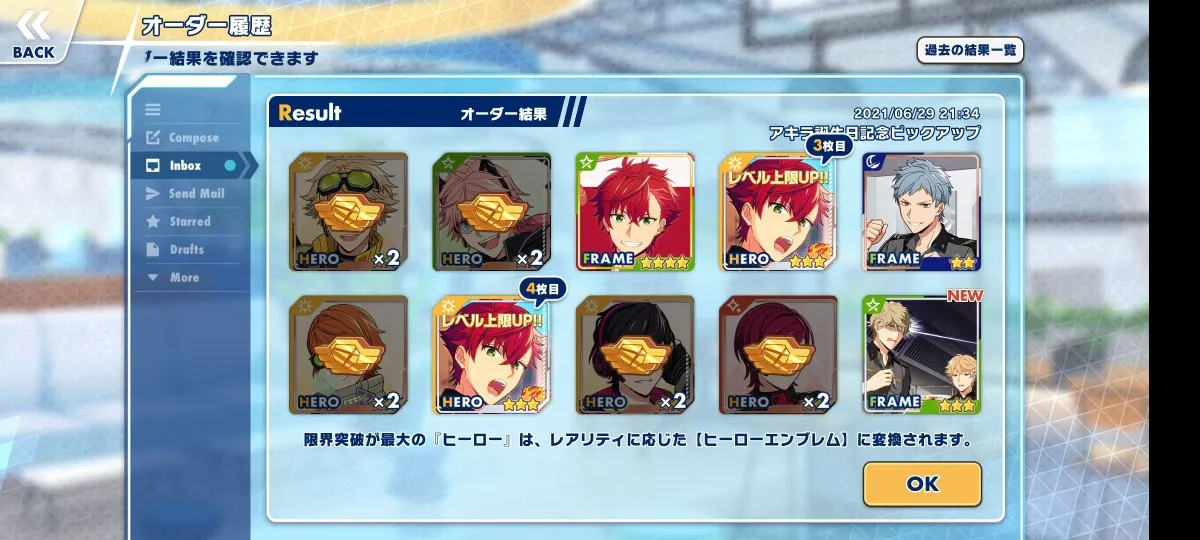Image resolution: width=1200 pixels, height=540 pixels.
Task: Select the two-star grey-haired FRAME card
Action: pos(922,212)
